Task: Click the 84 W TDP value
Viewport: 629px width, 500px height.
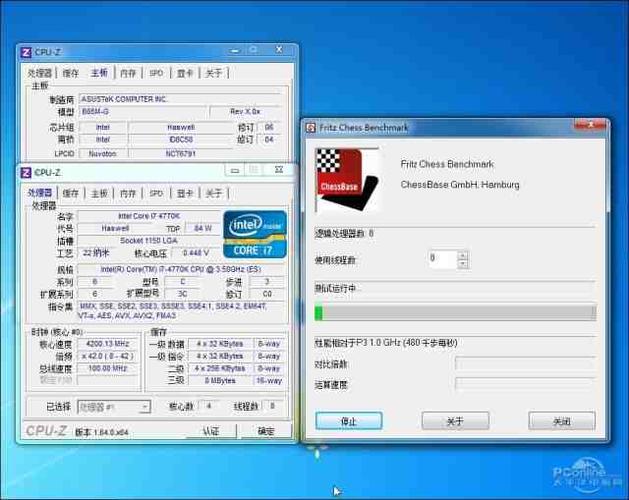Action: click(x=203, y=228)
